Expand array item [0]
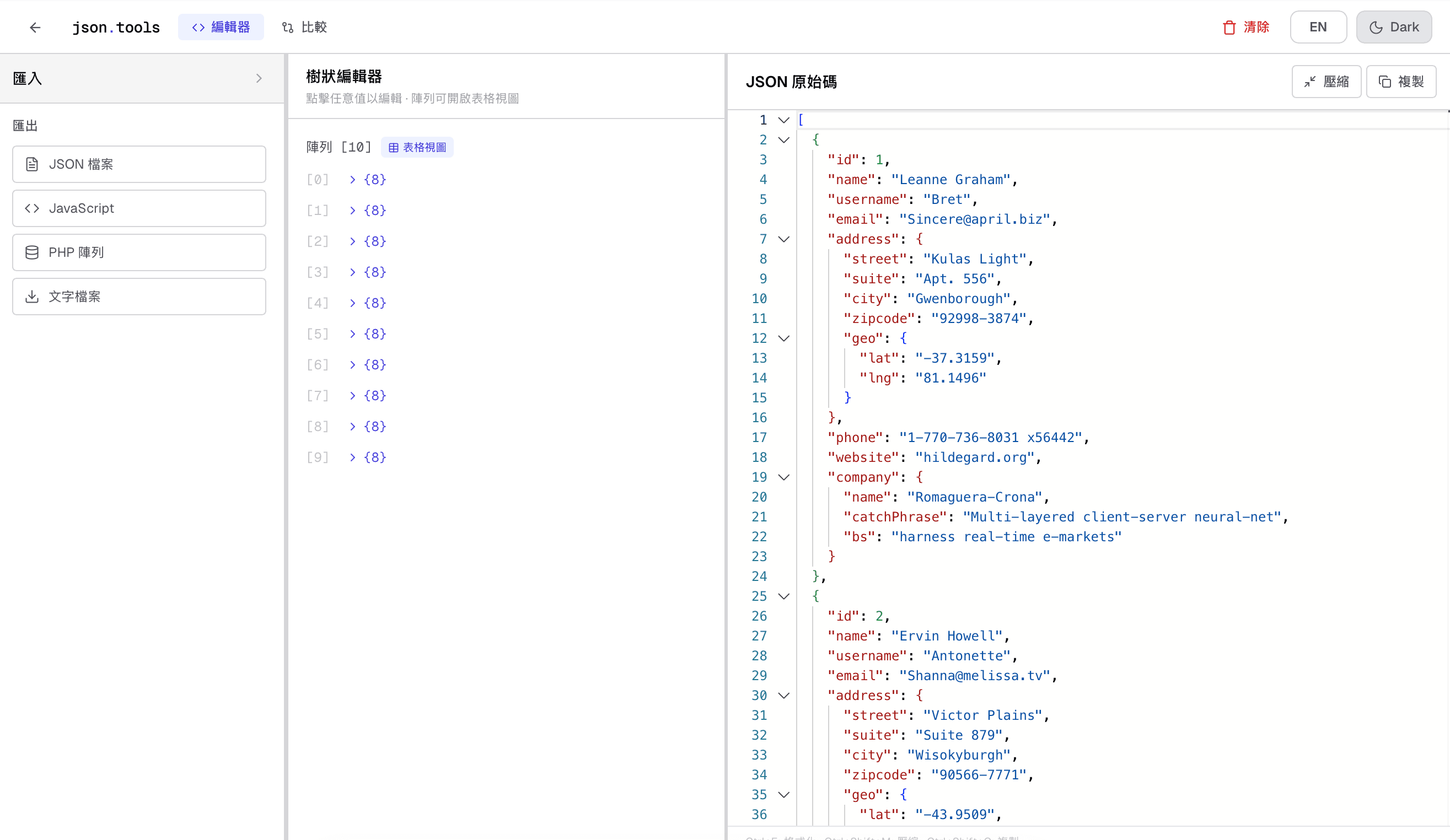Screen dimensions: 1450x840 pyautogui.click(x=353, y=180)
